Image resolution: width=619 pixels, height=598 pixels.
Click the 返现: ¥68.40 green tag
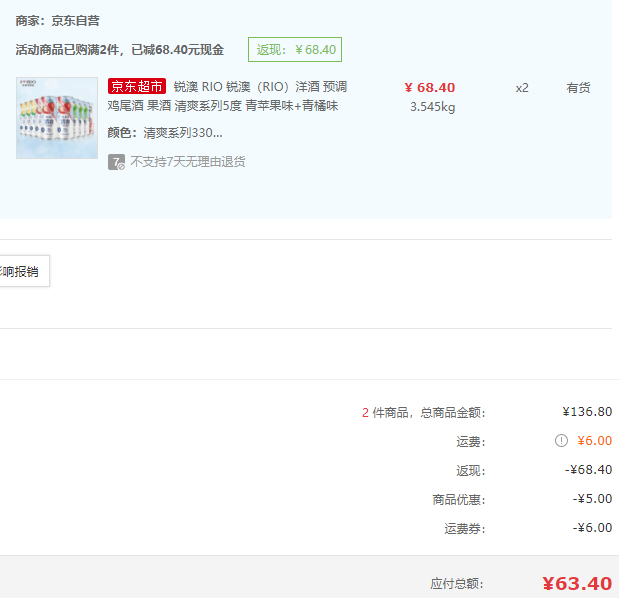coord(295,49)
